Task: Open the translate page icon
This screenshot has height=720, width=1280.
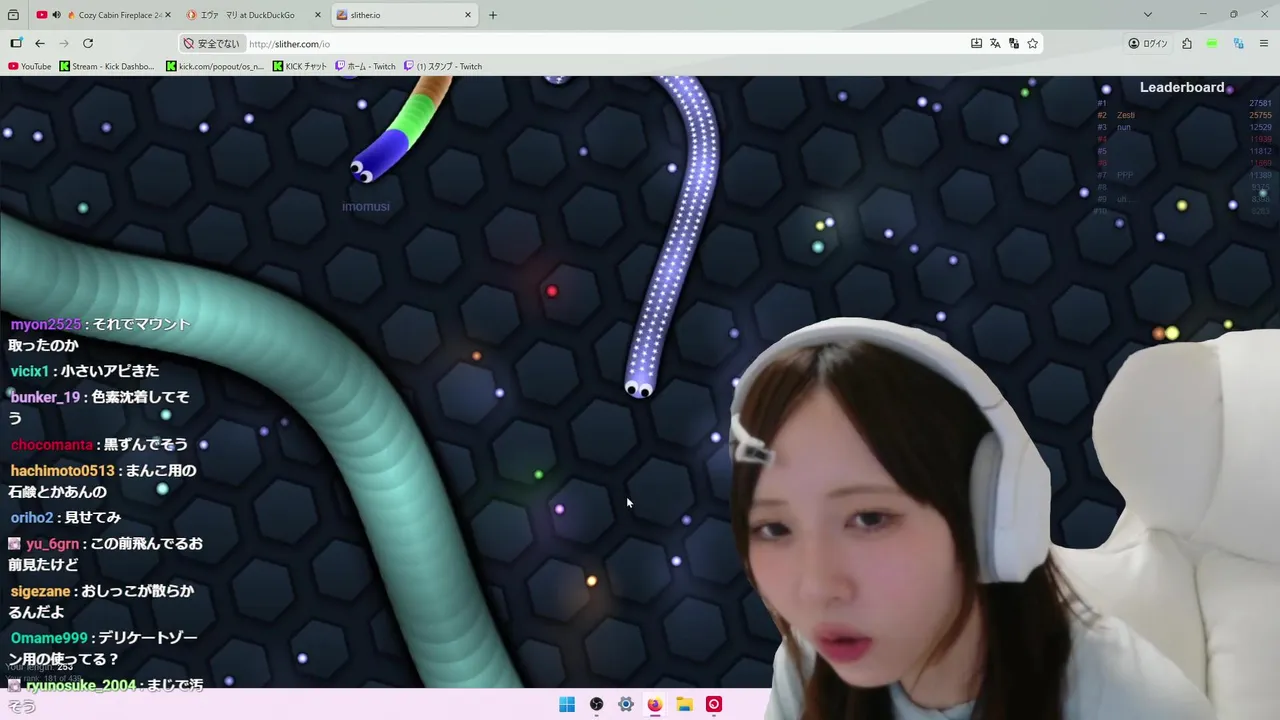Action: click(x=995, y=43)
